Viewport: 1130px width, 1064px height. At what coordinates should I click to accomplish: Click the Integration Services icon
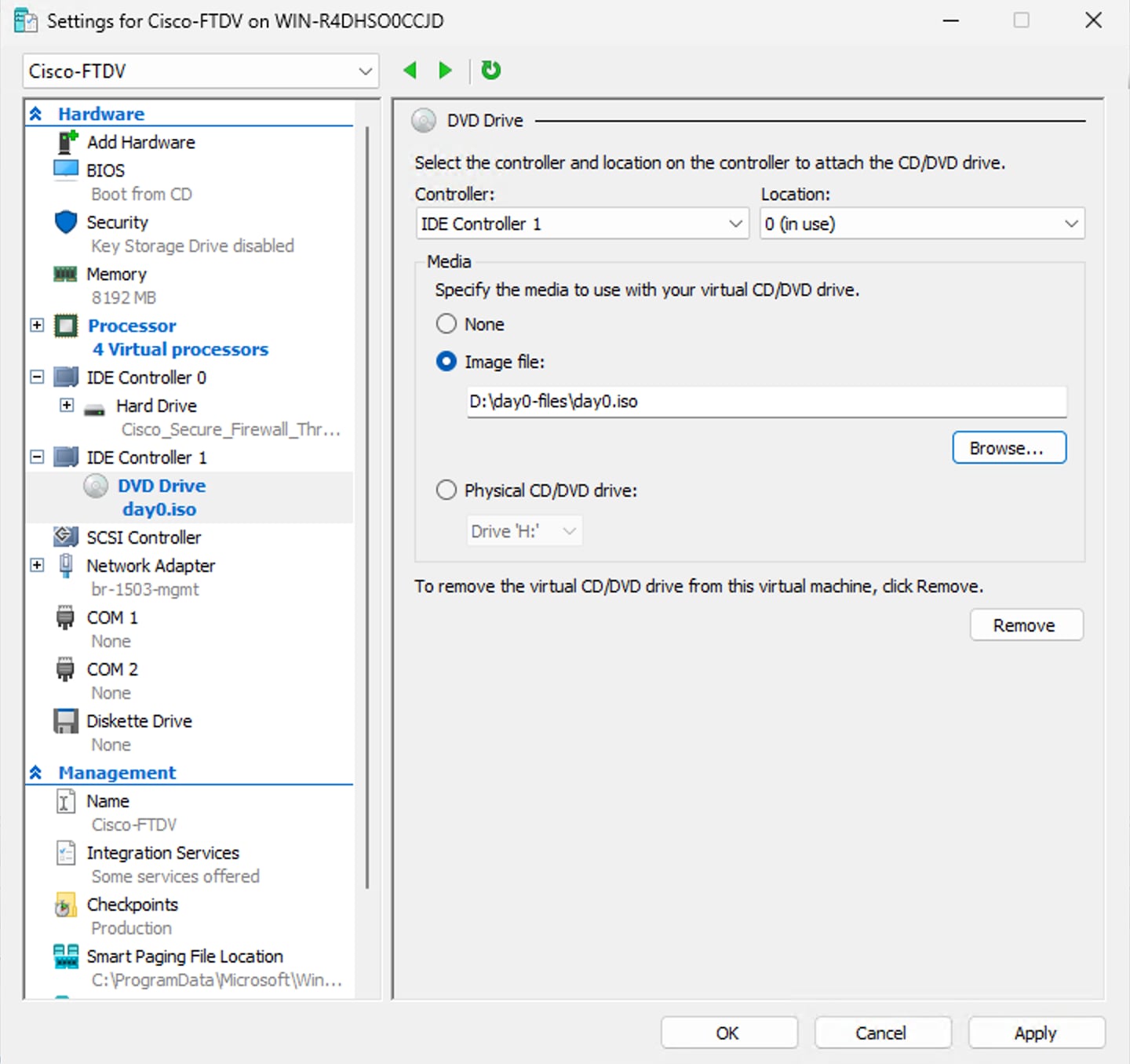(66, 853)
